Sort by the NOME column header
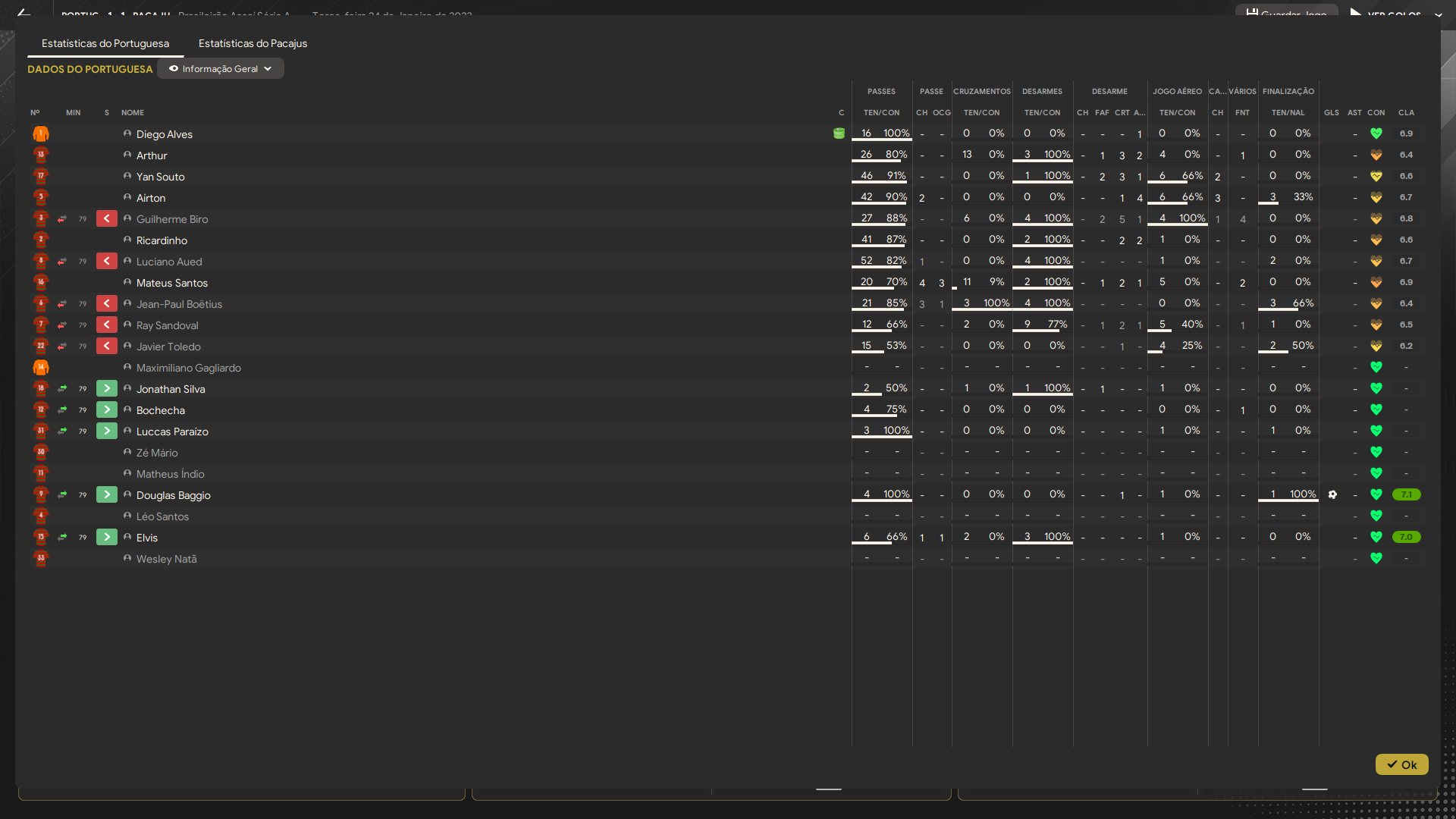Viewport: 1456px width, 819px height. tap(133, 112)
